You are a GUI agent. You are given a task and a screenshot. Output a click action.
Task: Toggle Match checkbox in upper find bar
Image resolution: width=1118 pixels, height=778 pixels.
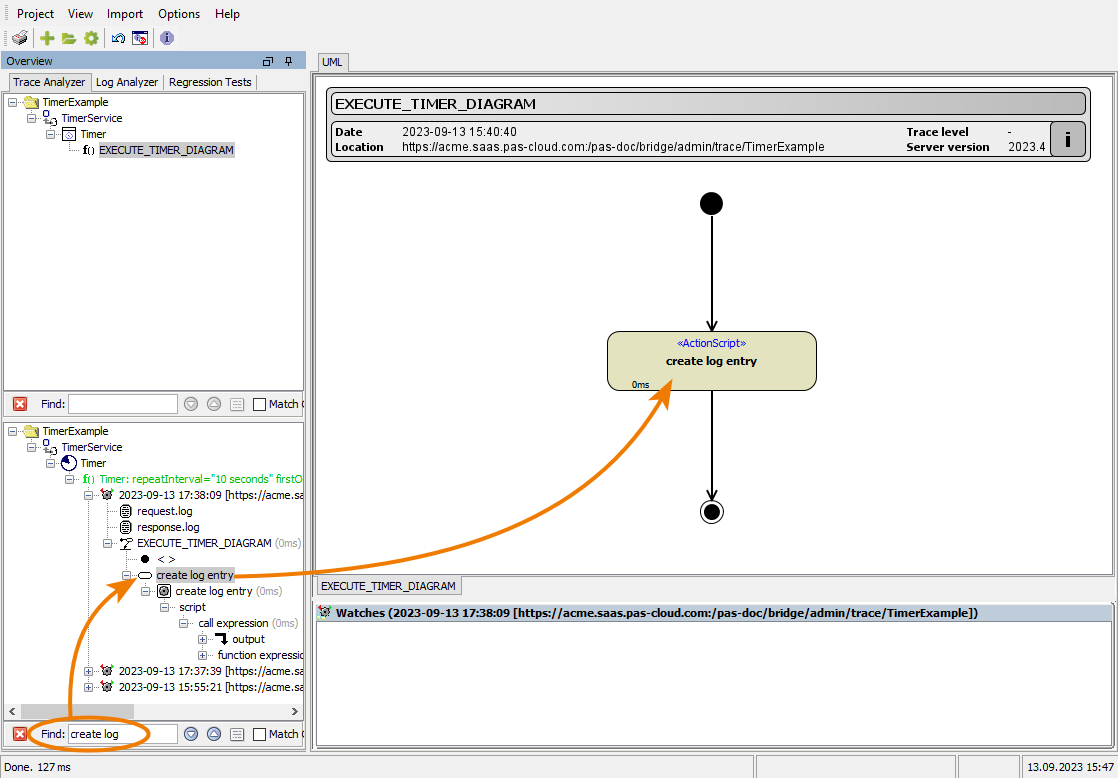[x=260, y=404]
